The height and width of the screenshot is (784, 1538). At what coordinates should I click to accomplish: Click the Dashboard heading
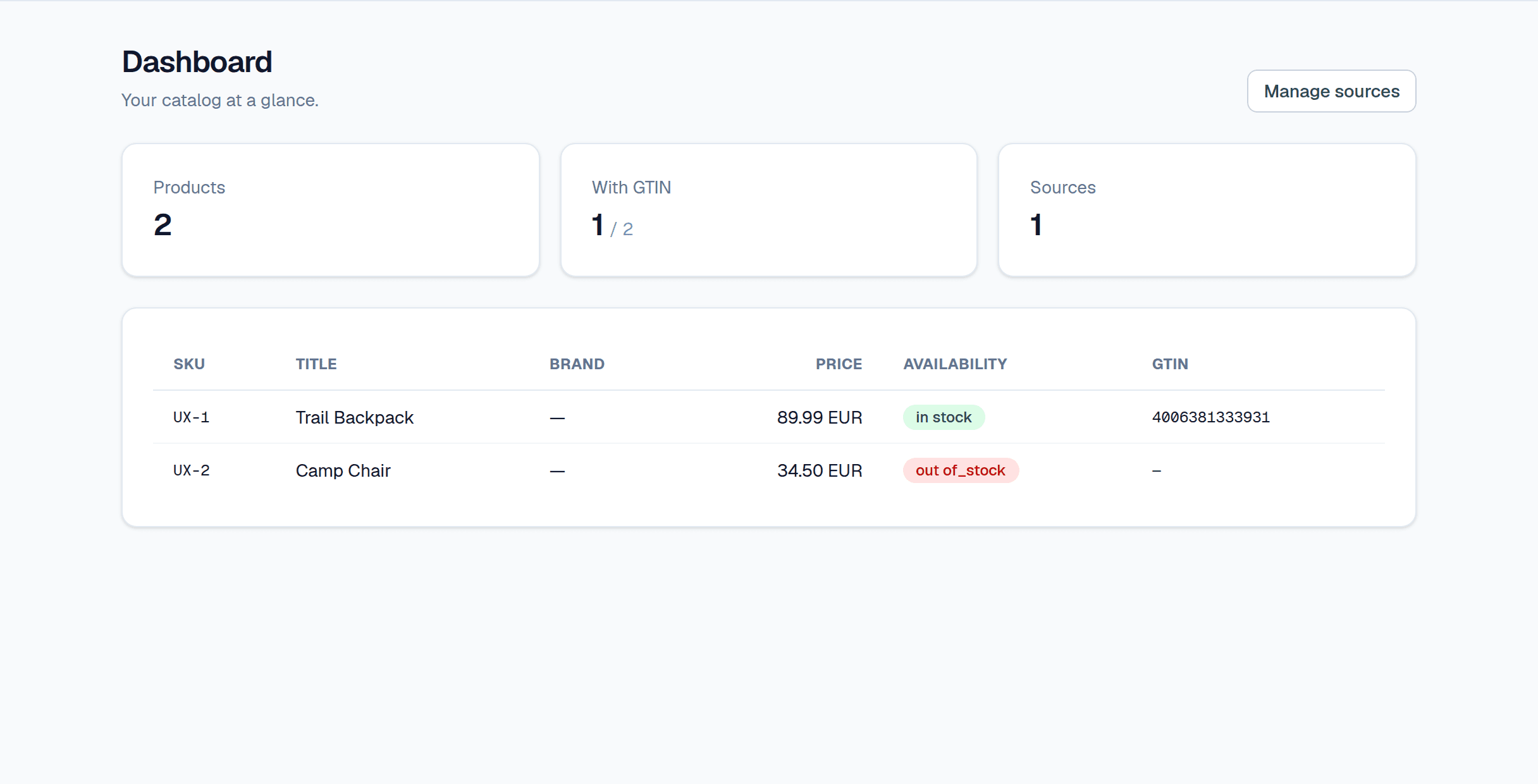point(197,62)
